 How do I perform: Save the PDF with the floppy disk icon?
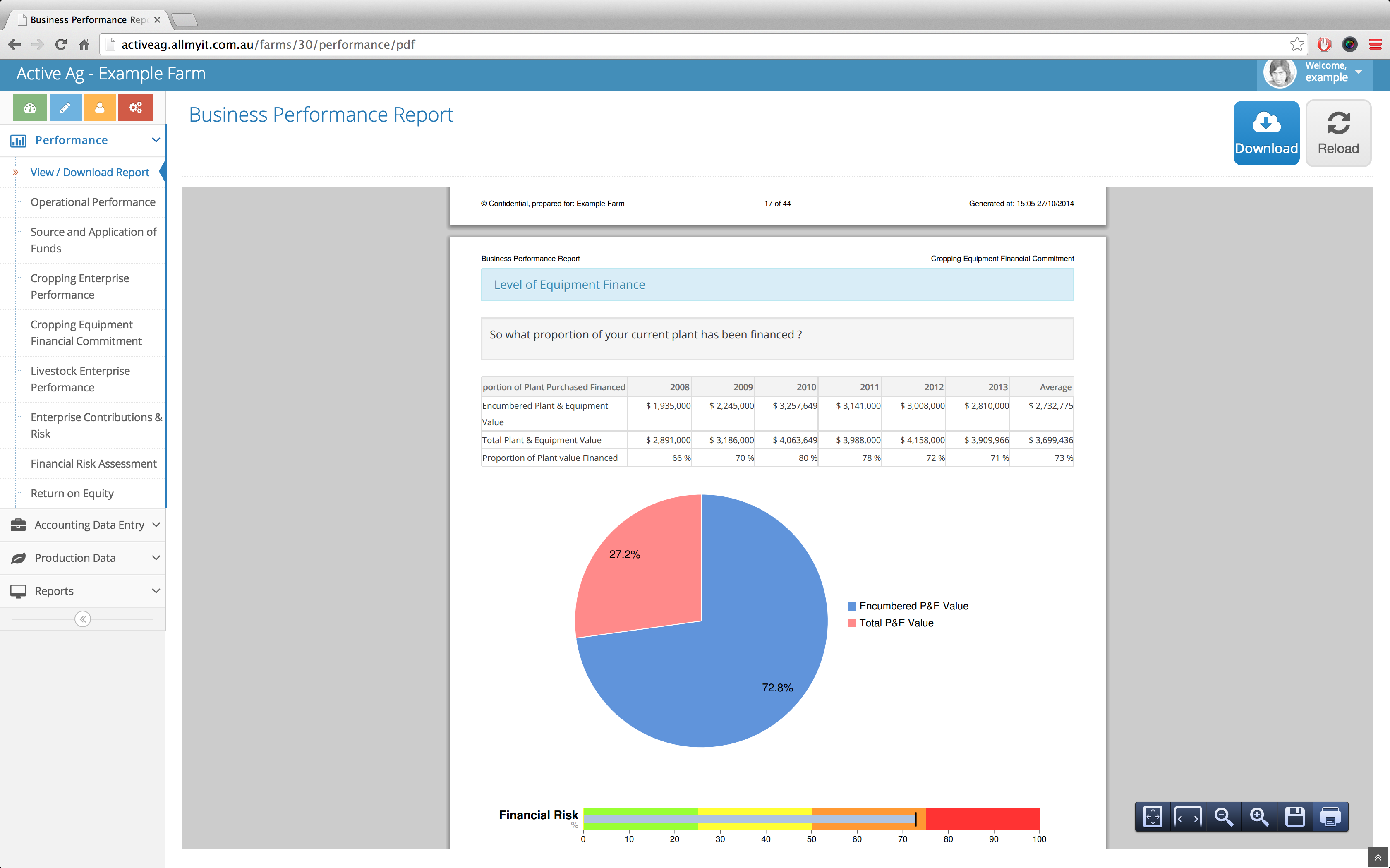[x=1295, y=816]
